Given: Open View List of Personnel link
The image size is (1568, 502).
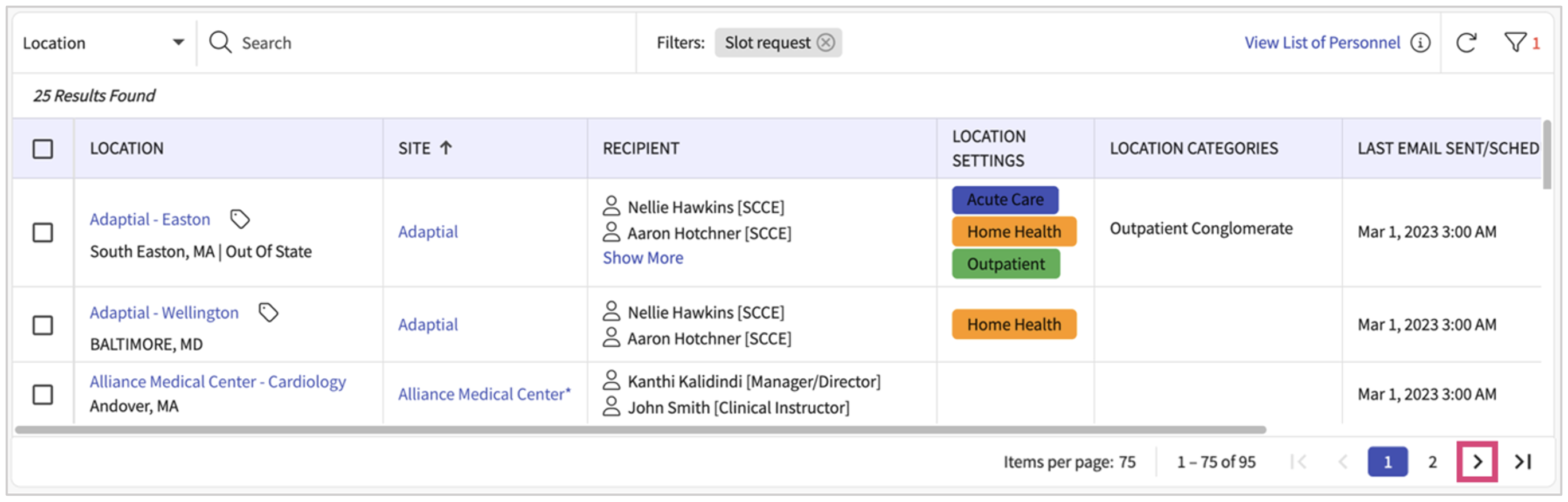Looking at the screenshot, I should click(1322, 42).
